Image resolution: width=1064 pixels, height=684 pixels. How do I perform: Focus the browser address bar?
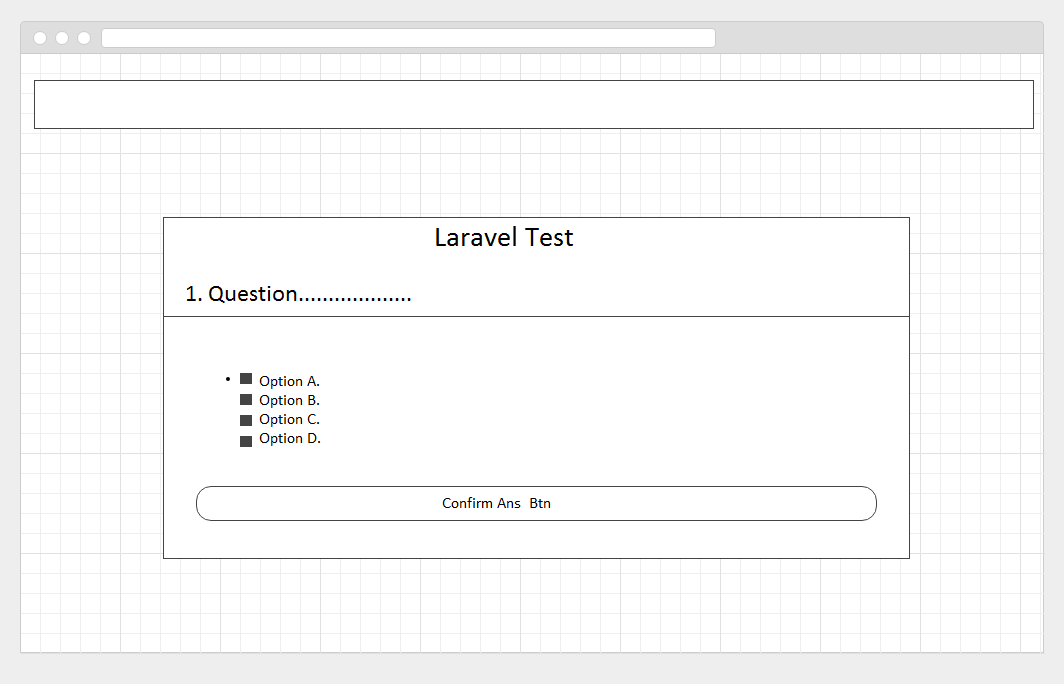pyautogui.click(x=408, y=38)
